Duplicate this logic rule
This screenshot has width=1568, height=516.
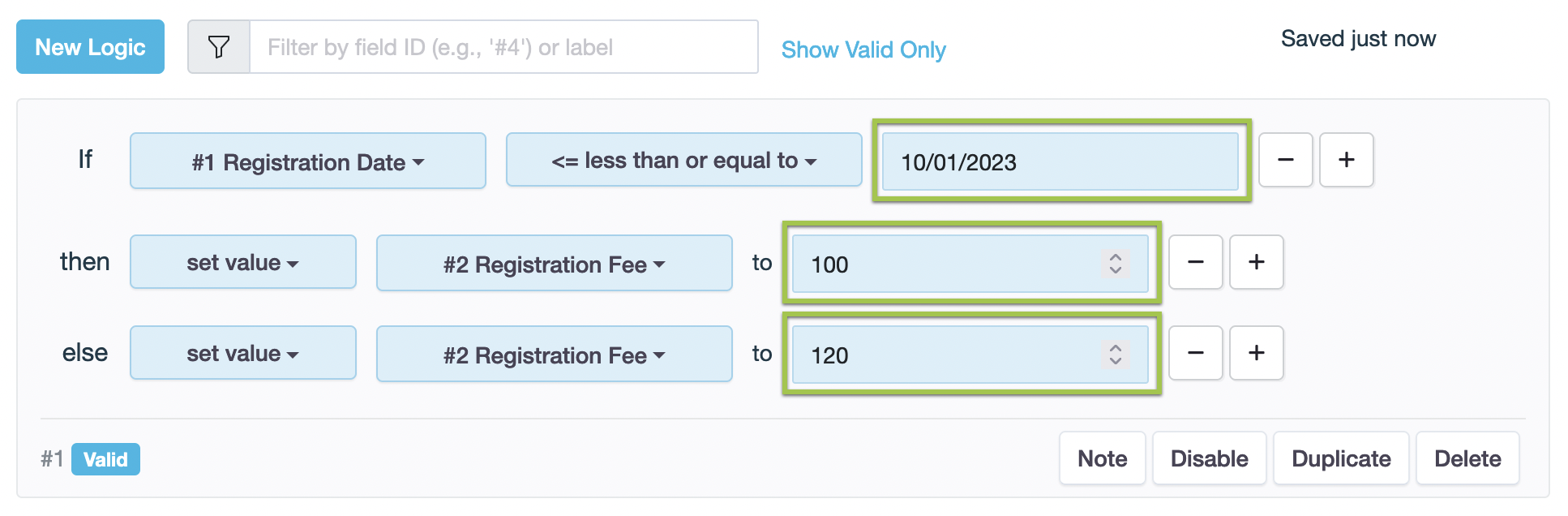[x=1340, y=458]
